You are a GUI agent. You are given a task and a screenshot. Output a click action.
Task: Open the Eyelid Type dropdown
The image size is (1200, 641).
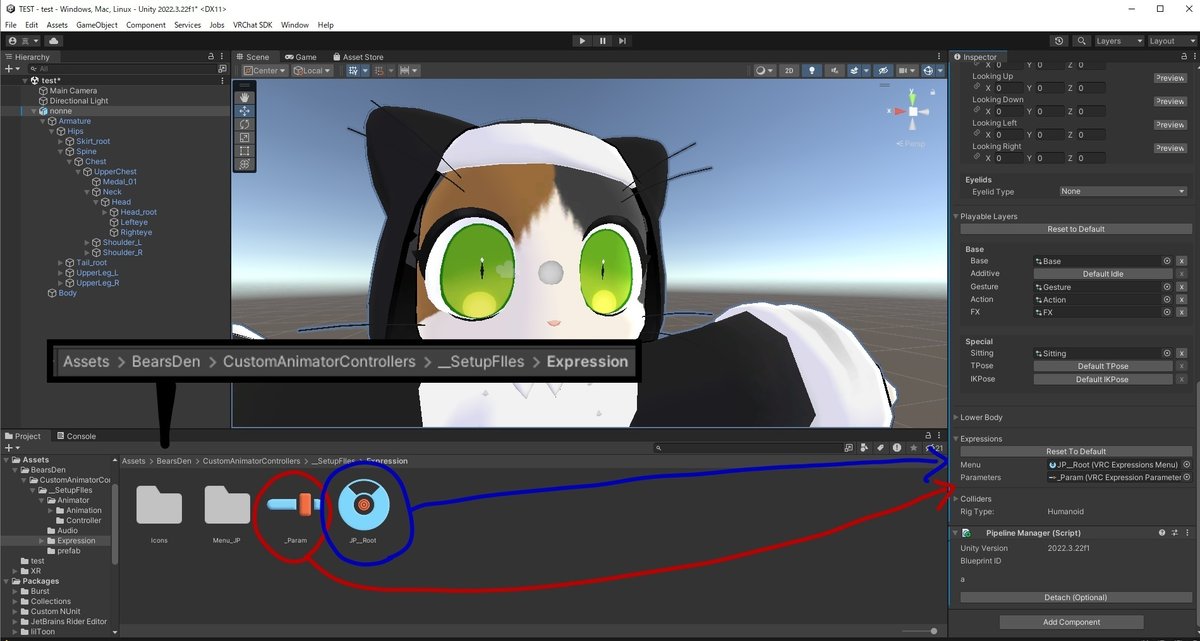(x=1123, y=191)
